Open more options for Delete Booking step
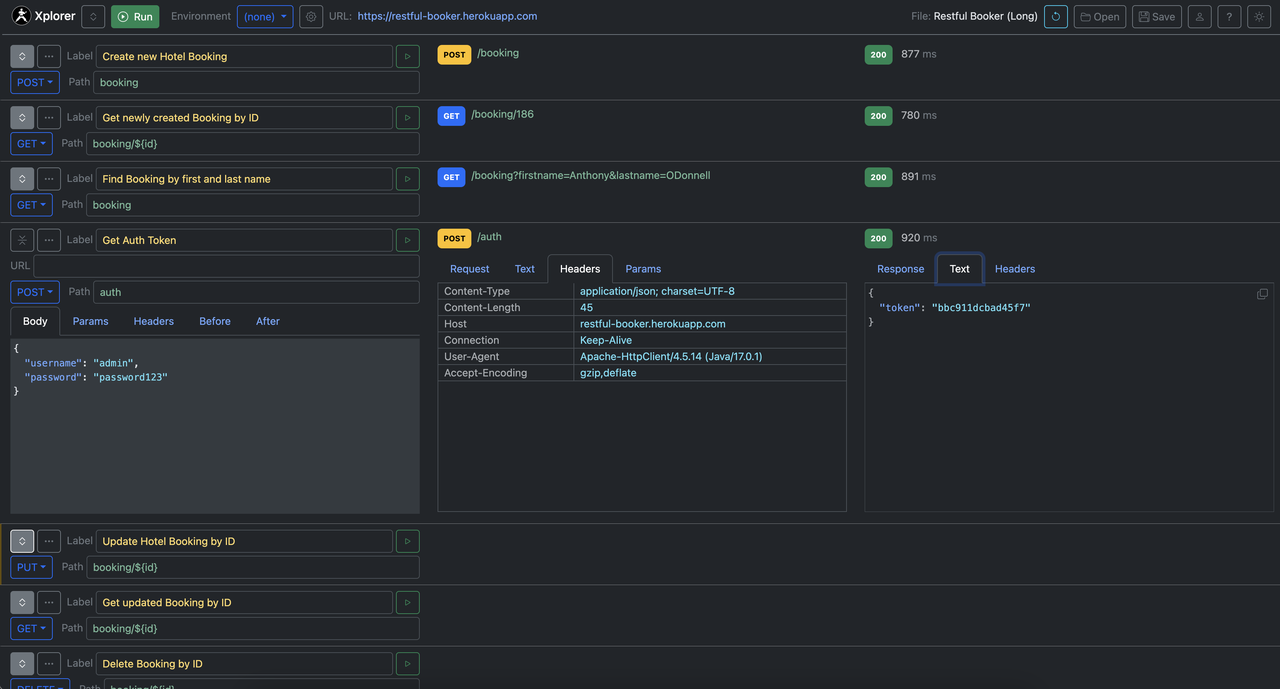The width and height of the screenshot is (1280, 689). [x=49, y=663]
